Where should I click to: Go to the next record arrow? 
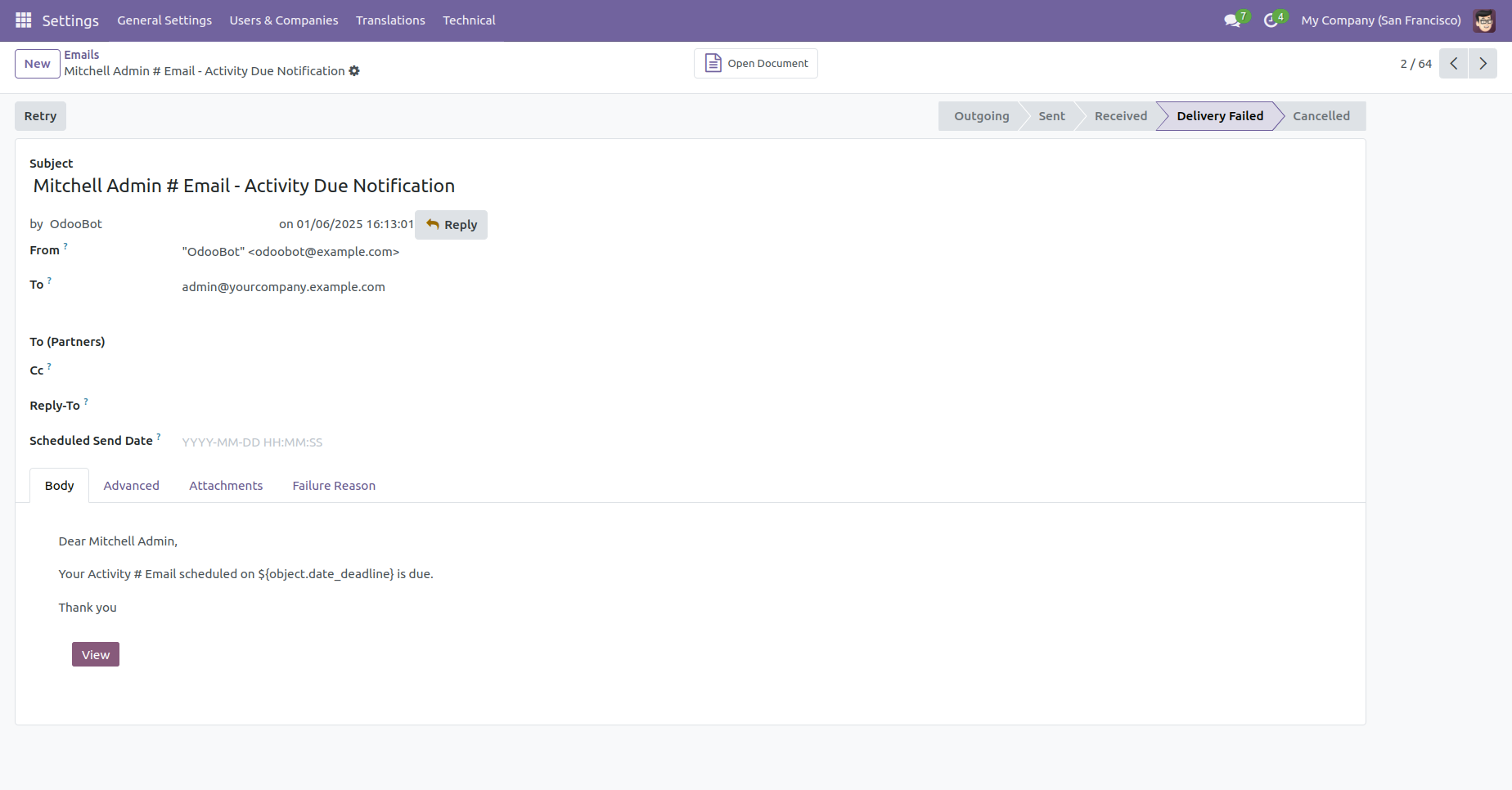pyautogui.click(x=1483, y=64)
